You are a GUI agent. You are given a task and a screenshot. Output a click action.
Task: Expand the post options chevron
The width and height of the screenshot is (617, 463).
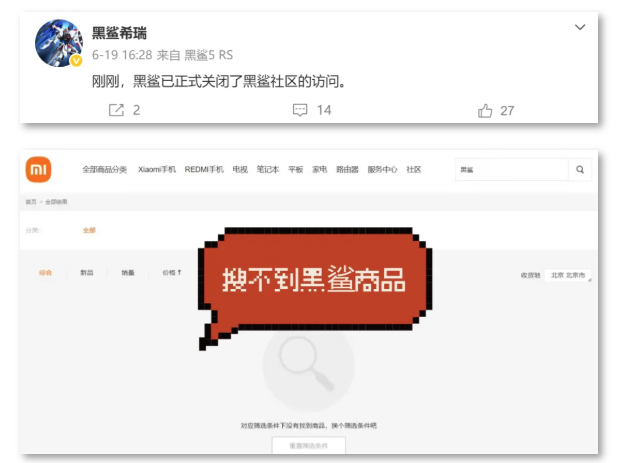point(580,27)
